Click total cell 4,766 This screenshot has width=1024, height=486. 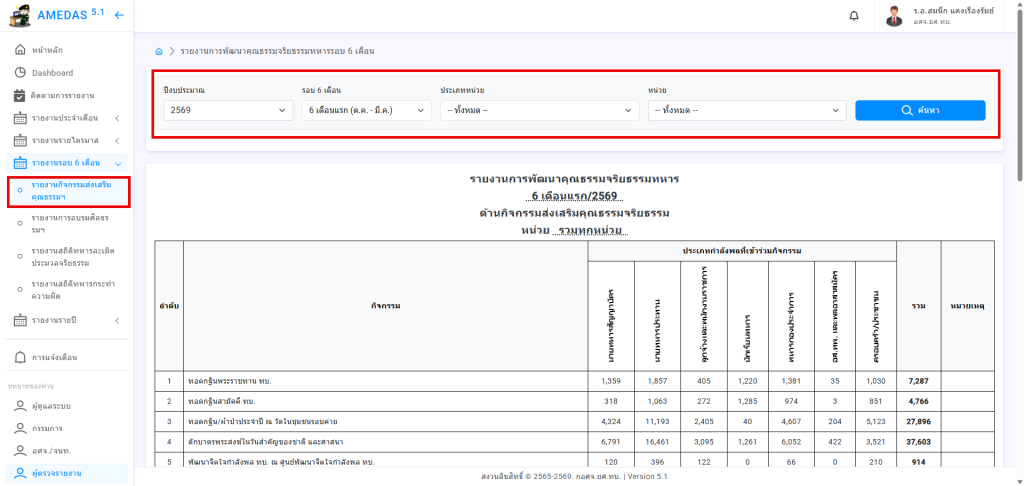pyautogui.click(x=918, y=400)
